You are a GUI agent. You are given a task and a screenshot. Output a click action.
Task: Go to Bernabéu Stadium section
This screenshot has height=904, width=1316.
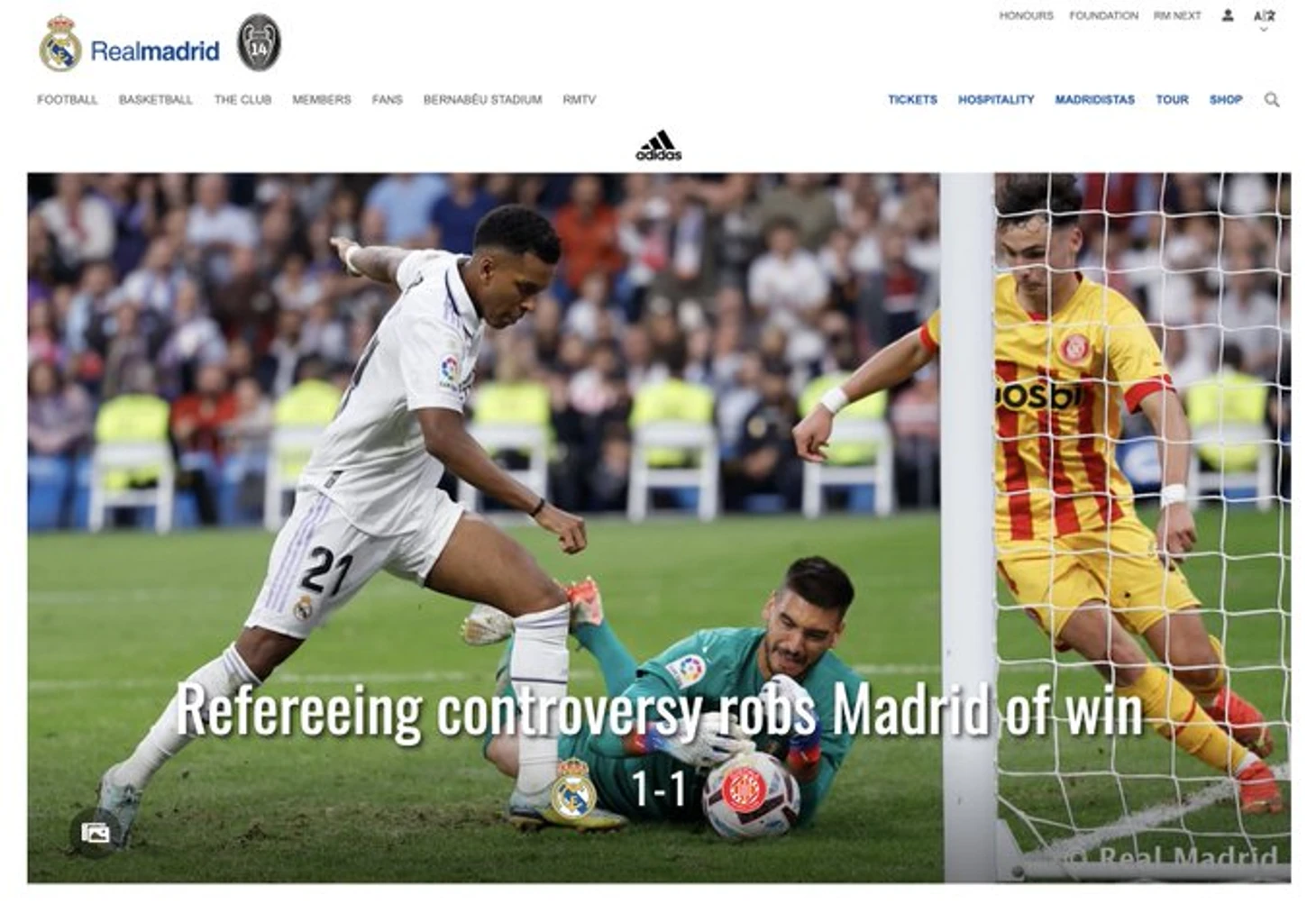[482, 100]
